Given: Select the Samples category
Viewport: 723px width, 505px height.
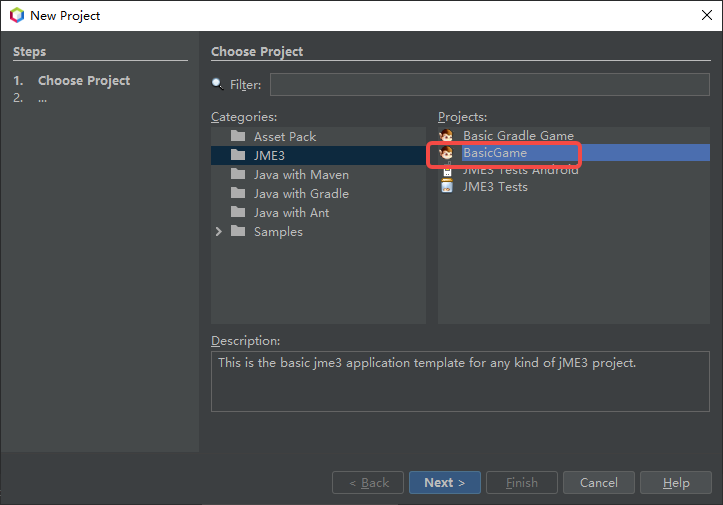Looking at the screenshot, I should [278, 232].
